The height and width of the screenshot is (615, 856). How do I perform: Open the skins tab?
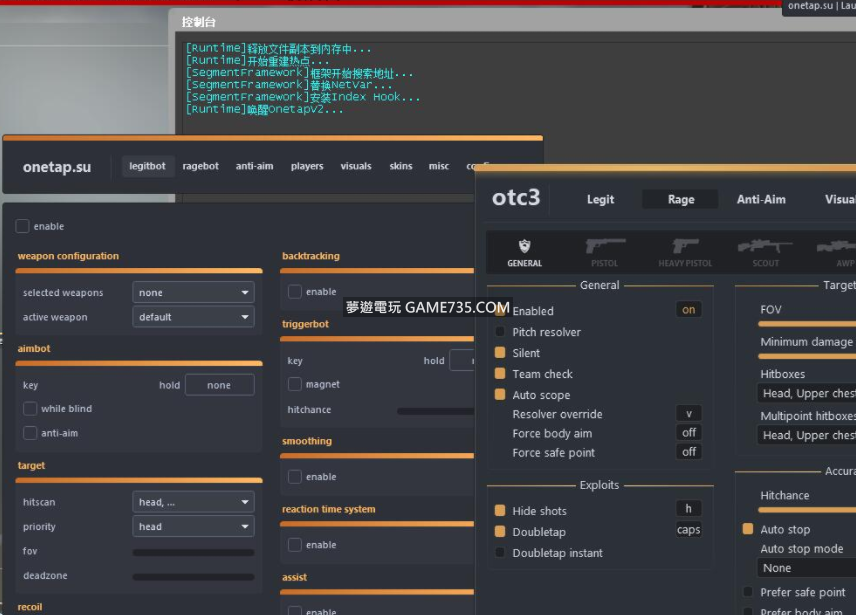(x=401, y=166)
